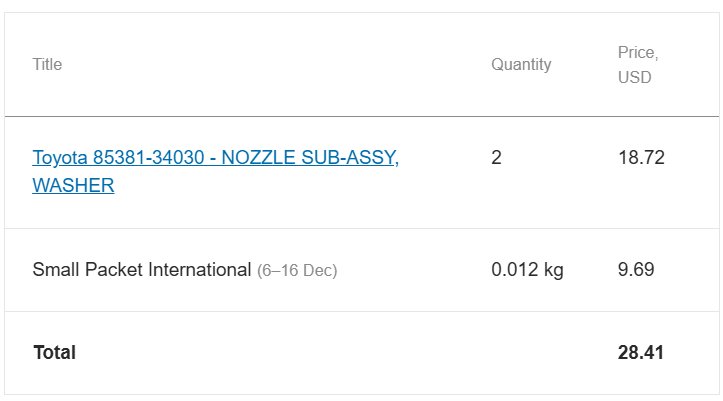This screenshot has height=401, width=723.
Task: Click the NOZZLE SUB-ASSY portion of the link
Action: [x=310, y=158]
